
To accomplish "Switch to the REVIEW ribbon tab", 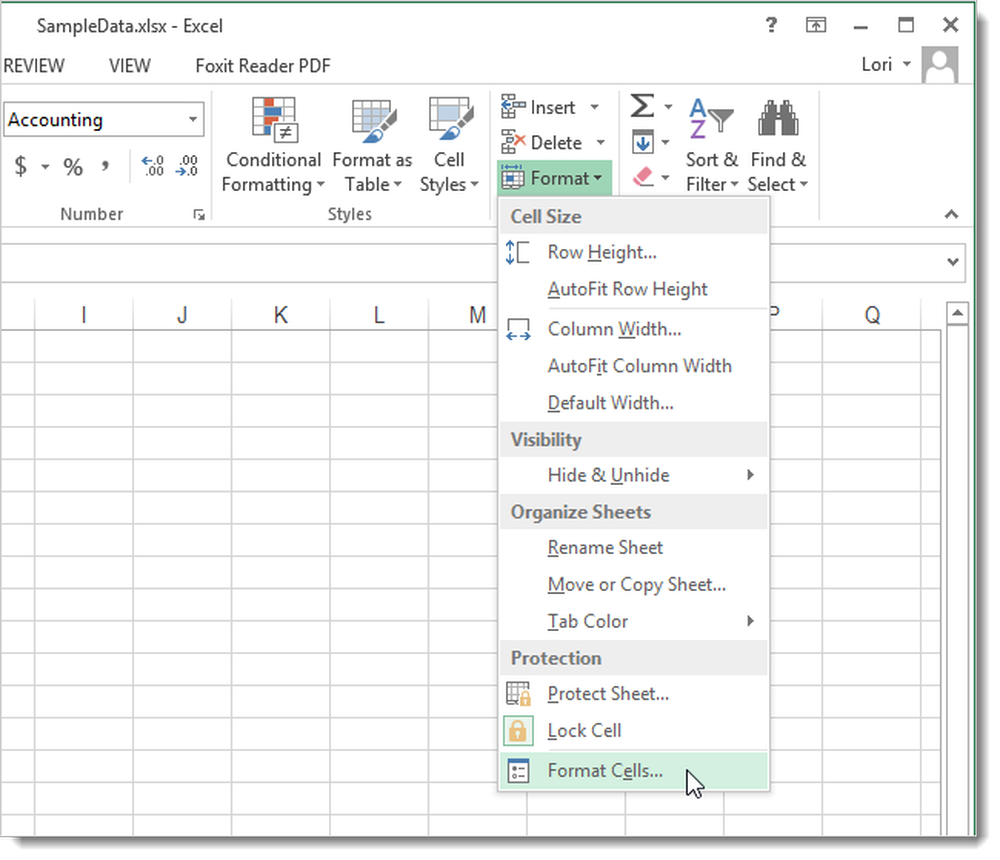I will click(x=34, y=66).
